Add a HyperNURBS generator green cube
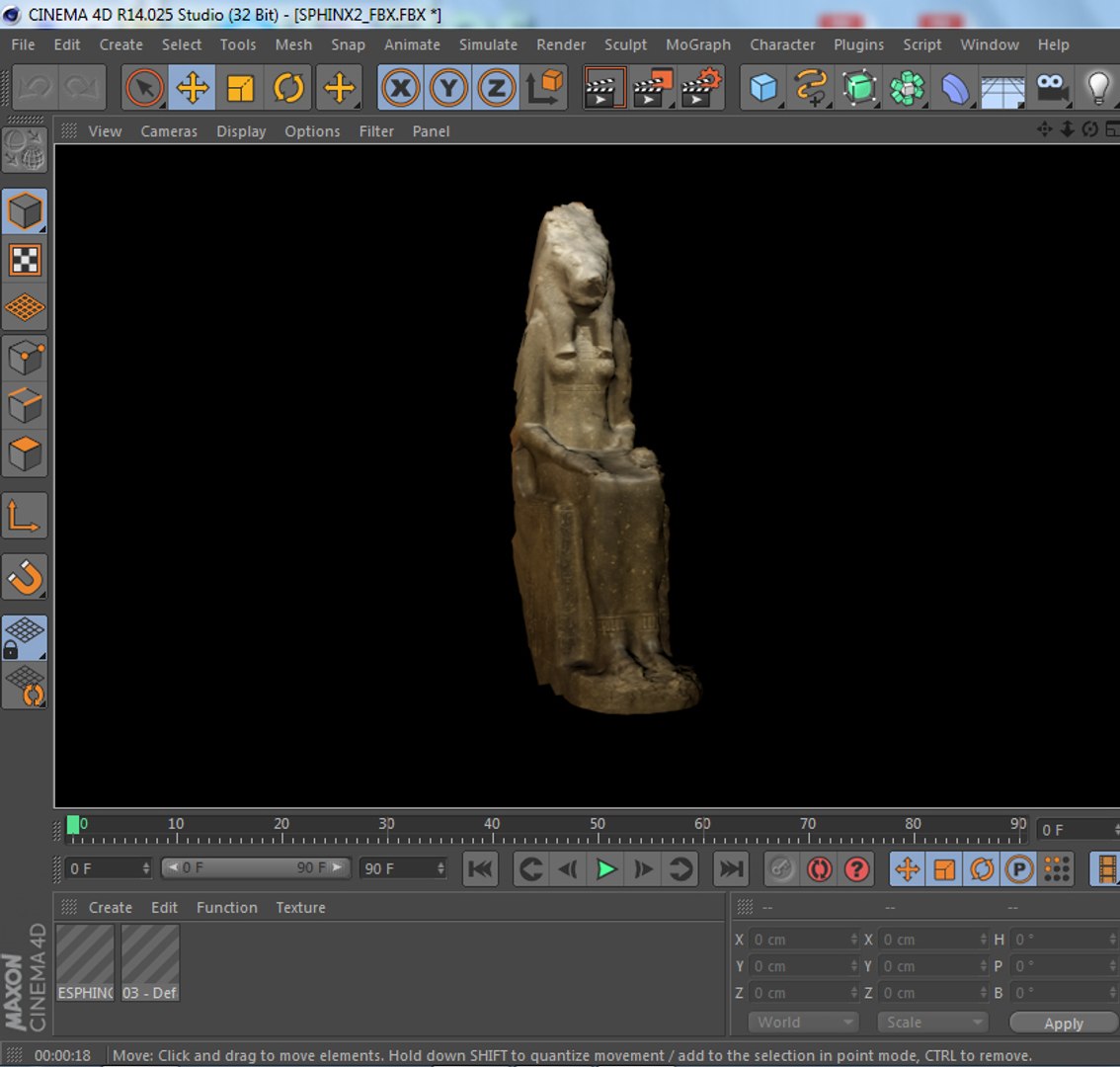The height and width of the screenshot is (1067, 1120). click(x=858, y=88)
